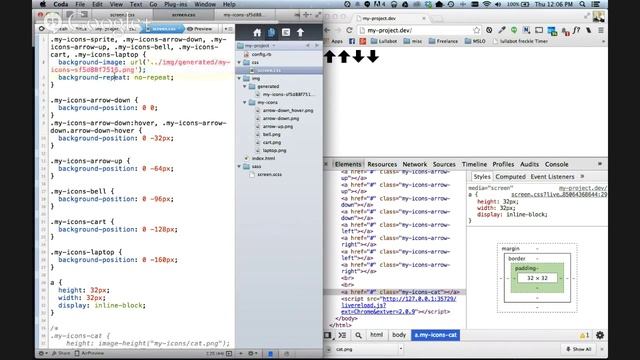Open the my-project dropdown in Coda sidebar
This screenshot has width=640, height=360.
click(257, 46)
